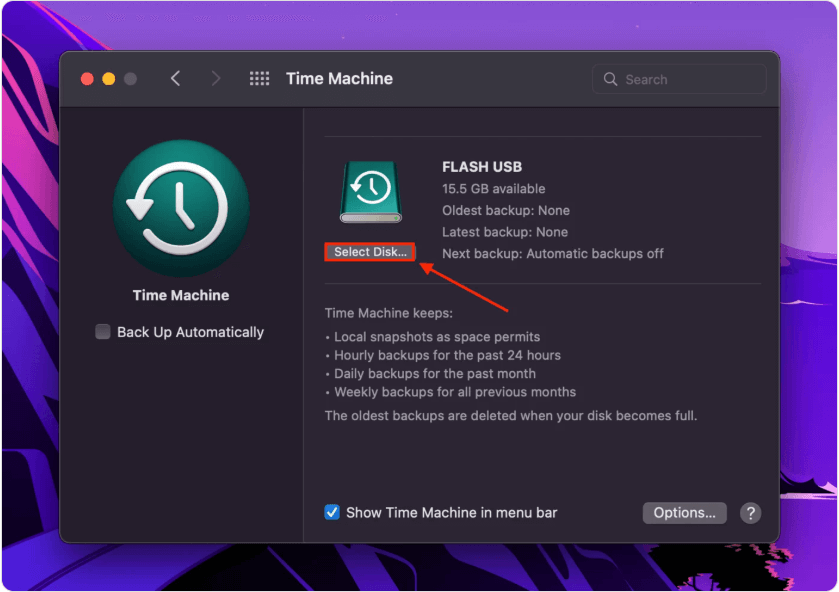Click the 15.5 GB available text

(x=494, y=189)
